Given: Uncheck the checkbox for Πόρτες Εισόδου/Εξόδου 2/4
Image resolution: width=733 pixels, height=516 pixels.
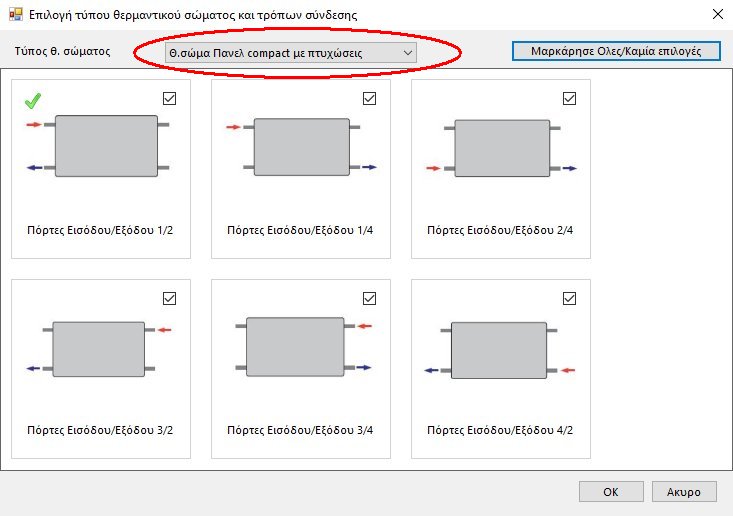Looking at the screenshot, I should pos(569,98).
